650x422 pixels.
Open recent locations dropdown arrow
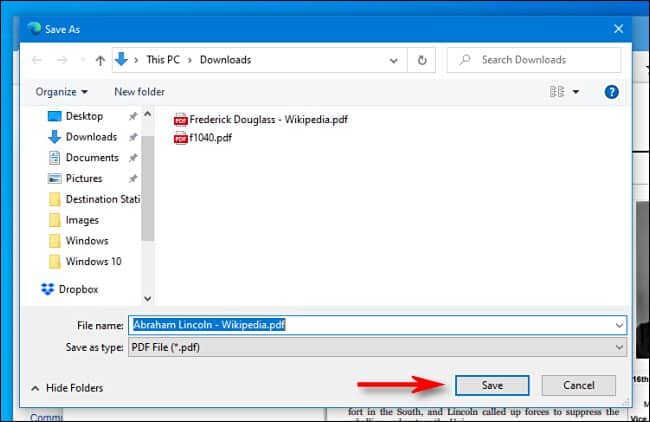pyautogui.click(x=82, y=61)
